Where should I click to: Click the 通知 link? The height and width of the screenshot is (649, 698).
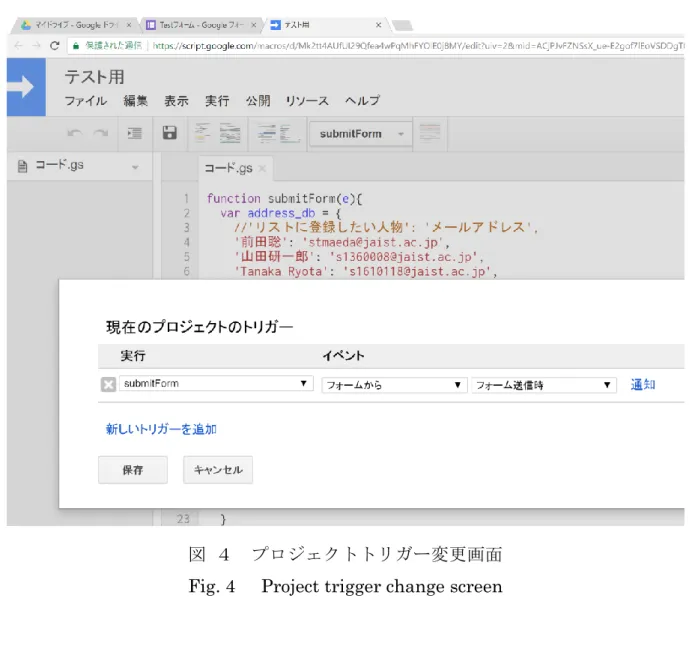click(643, 385)
